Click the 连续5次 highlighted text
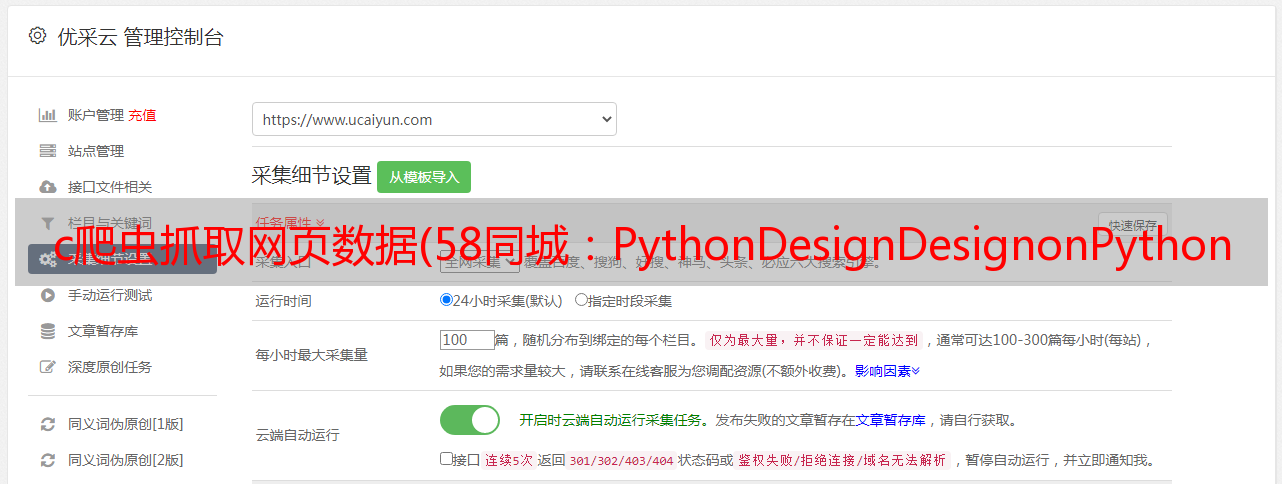1282x484 pixels. (x=508, y=460)
